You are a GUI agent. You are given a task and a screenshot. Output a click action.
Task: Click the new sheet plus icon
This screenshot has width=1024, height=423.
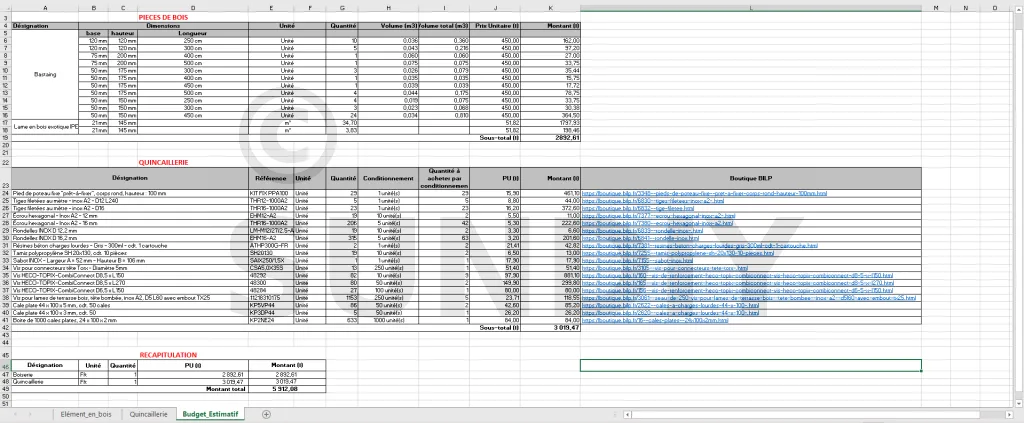point(265,414)
